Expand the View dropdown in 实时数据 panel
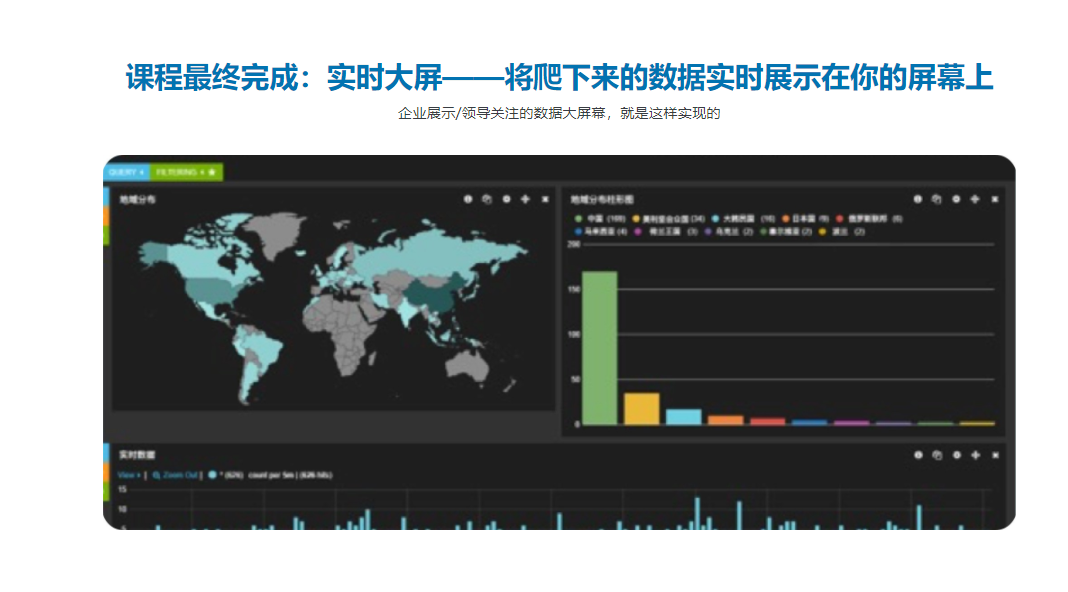The width and height of the screenshot is (1068, 592). point(130,475)
